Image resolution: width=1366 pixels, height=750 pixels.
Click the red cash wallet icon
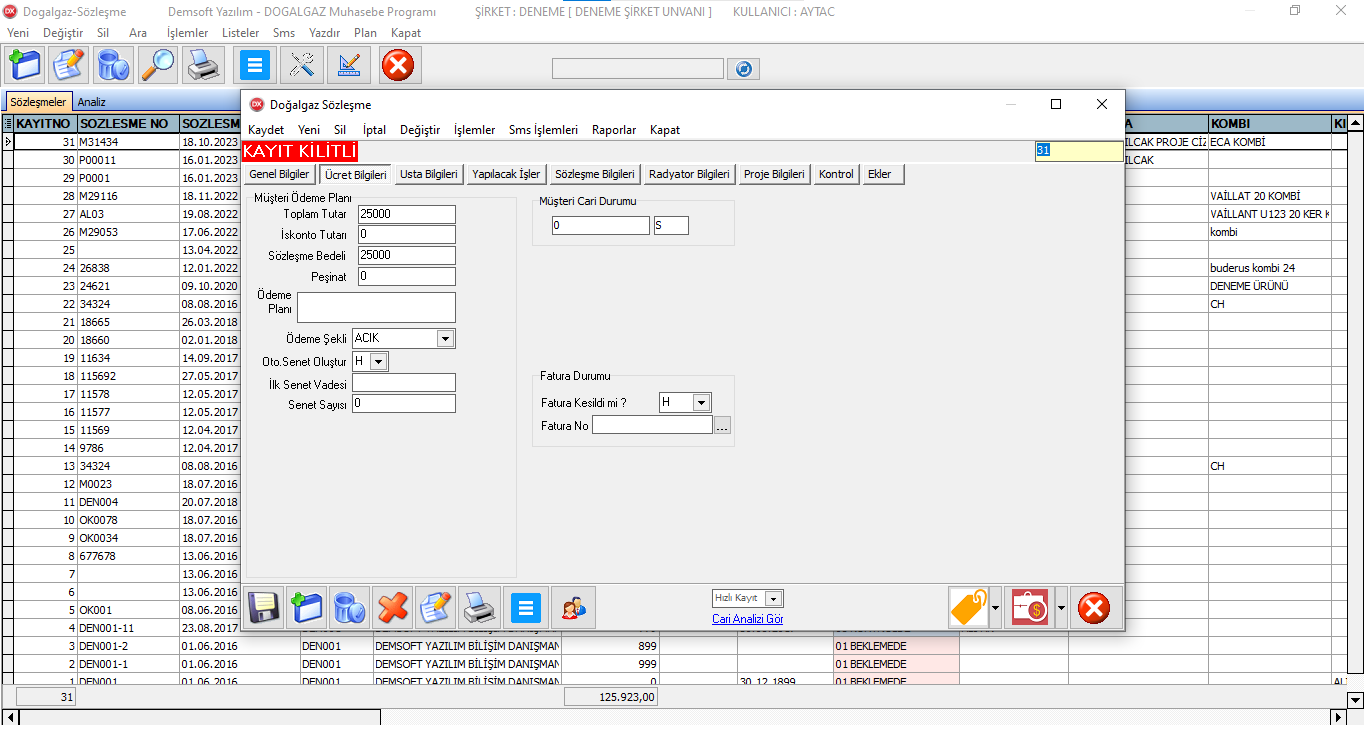[1029, 607]
